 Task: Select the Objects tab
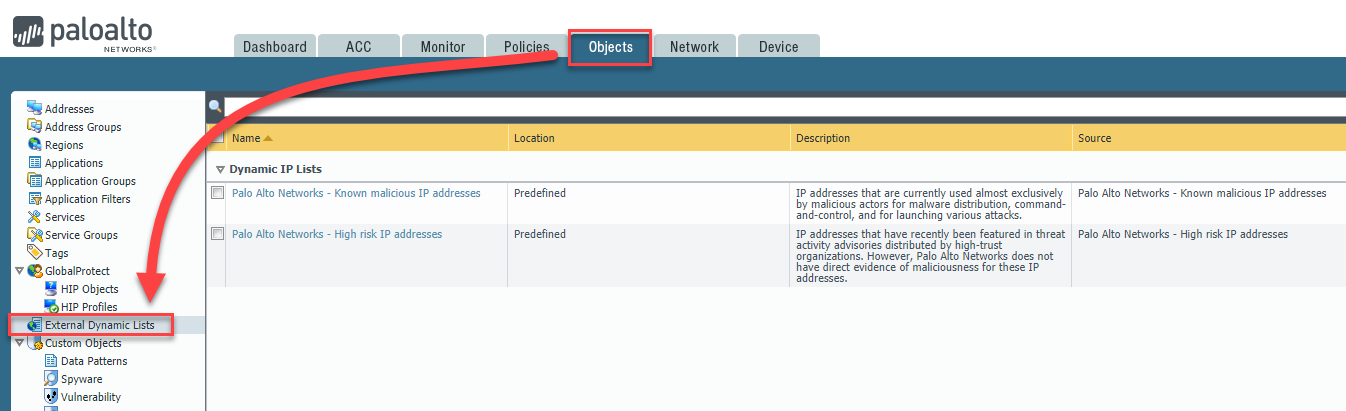(x=610, y=47)
